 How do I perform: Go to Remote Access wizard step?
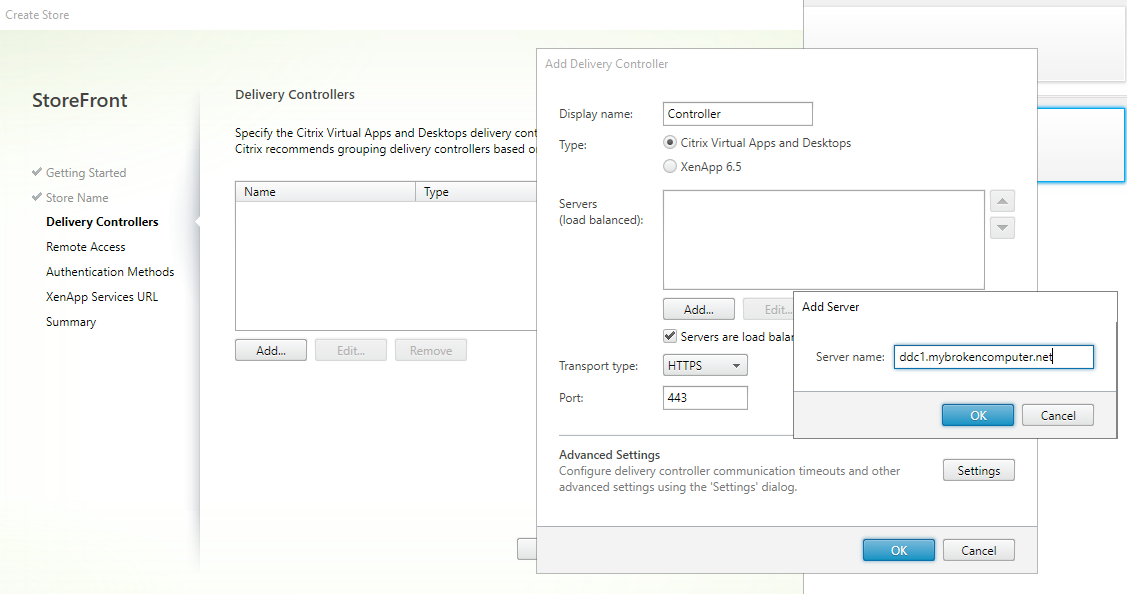pyautogui.click(x=86, y=247)
